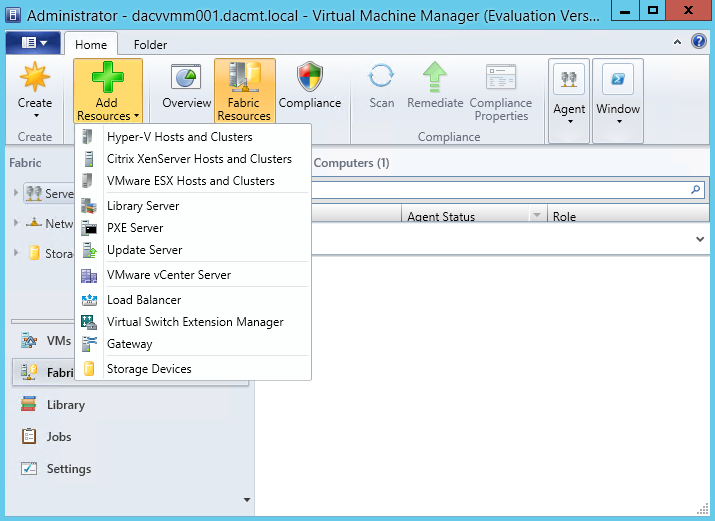Select the Storage node in Fabric tree

50,253
